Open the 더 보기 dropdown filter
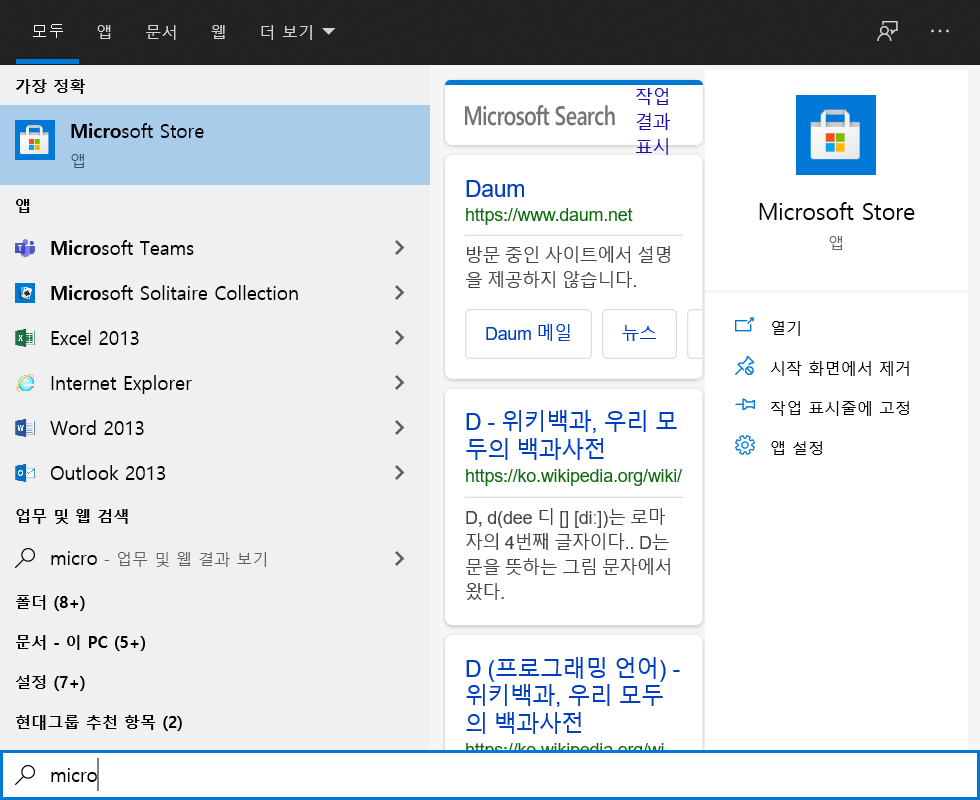 click(298, 31)
